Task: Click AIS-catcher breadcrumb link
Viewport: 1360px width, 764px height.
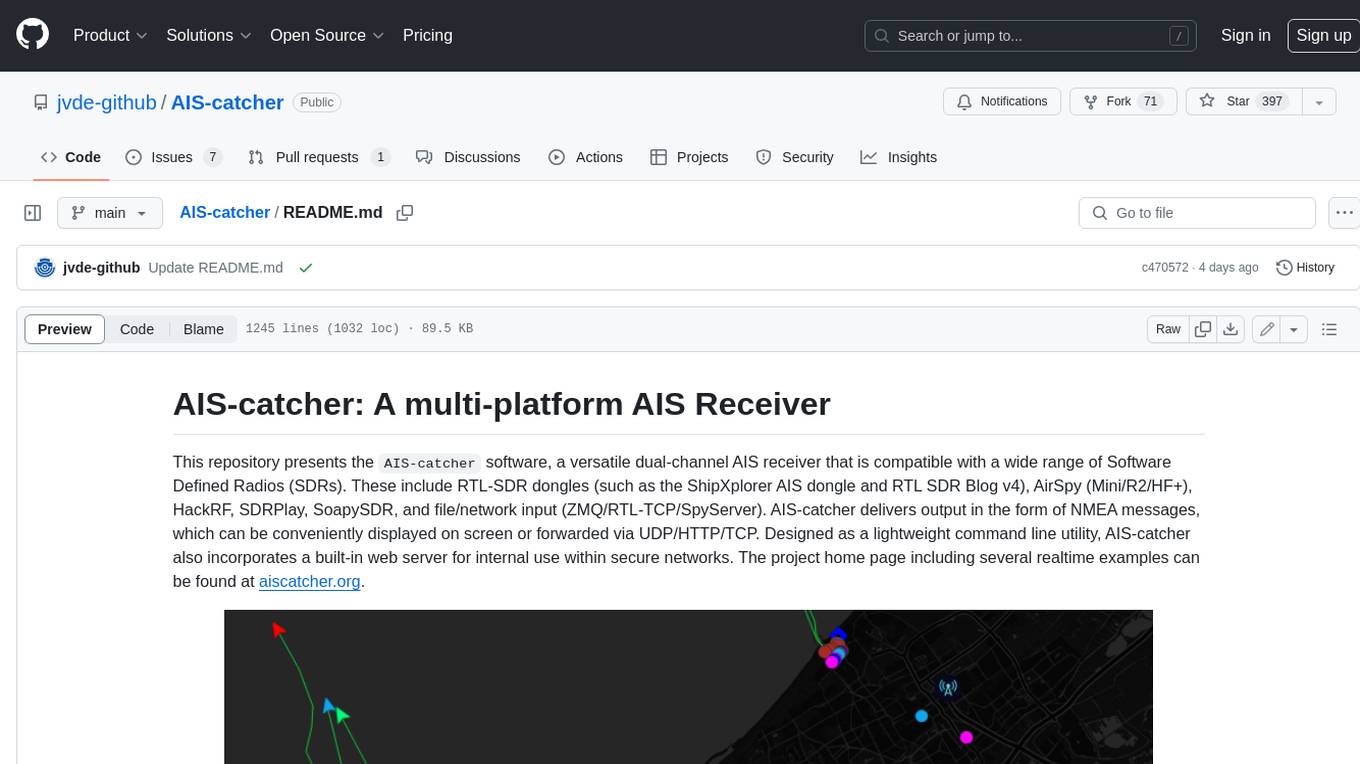Action: (x=224, y=212)
